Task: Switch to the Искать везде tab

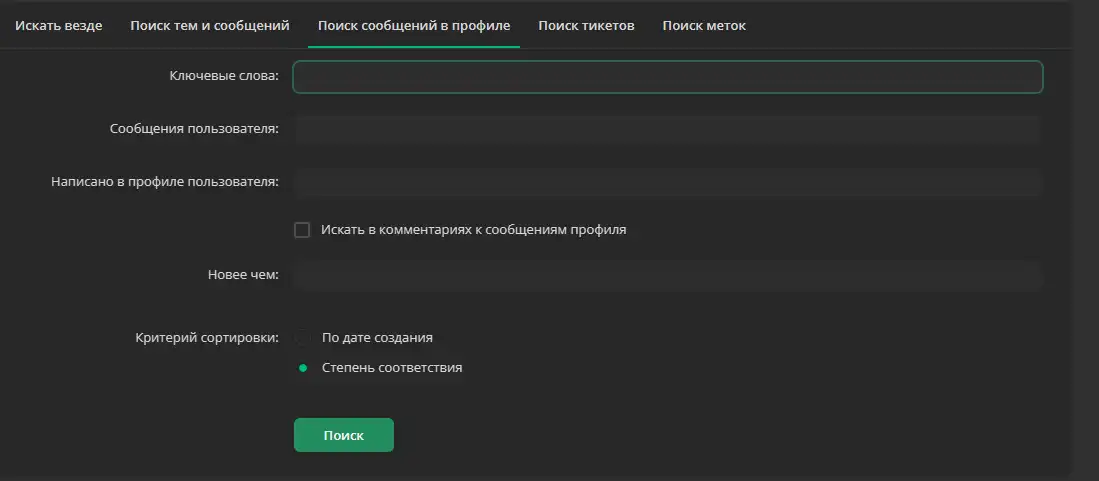Action: [x=59, y=26]
